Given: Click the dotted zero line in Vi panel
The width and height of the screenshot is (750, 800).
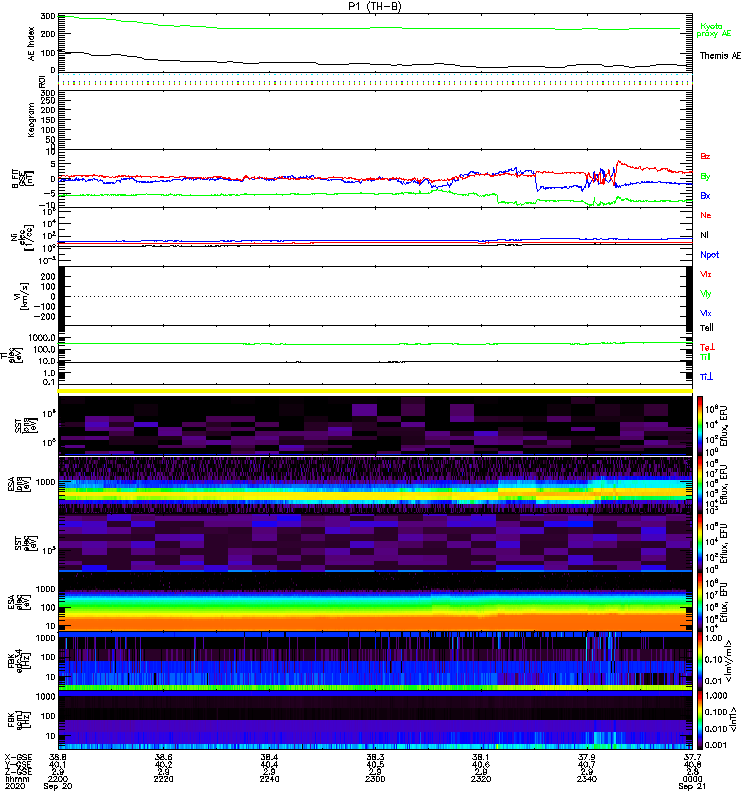Looking at the screenshot, I should (375, 296).
